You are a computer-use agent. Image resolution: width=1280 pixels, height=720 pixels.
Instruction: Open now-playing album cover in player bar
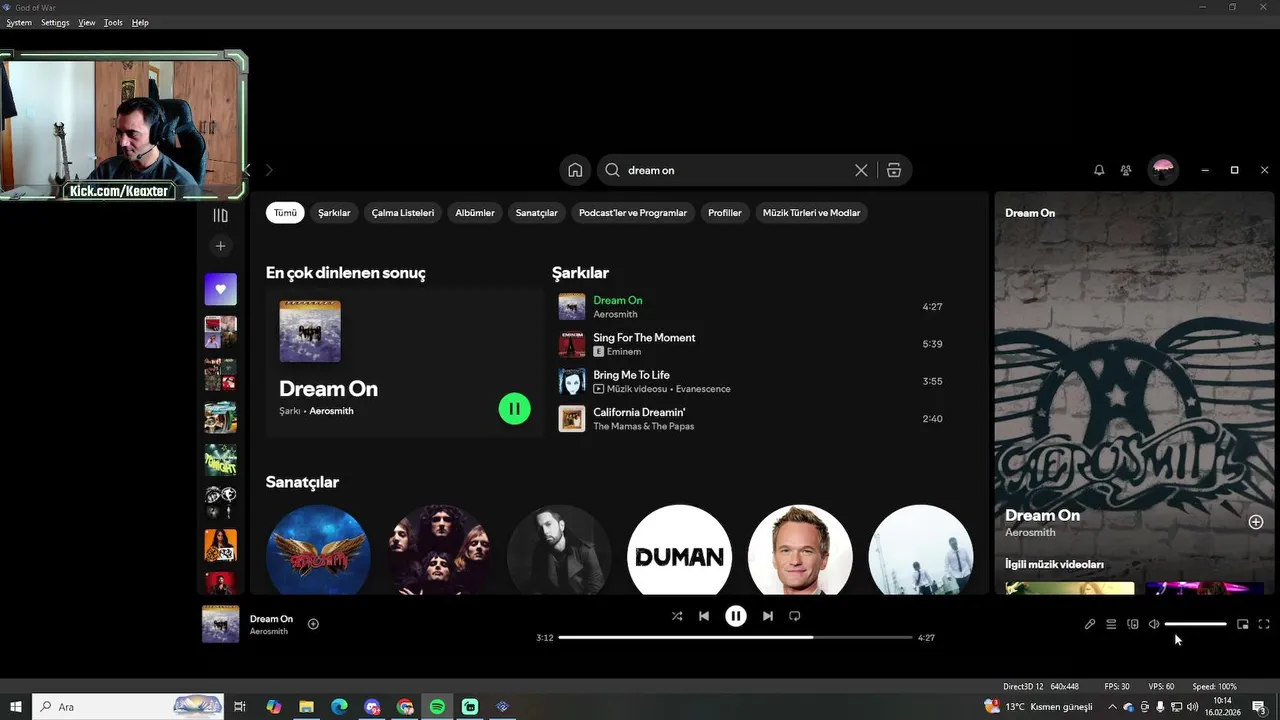click(x=221, y=624)
